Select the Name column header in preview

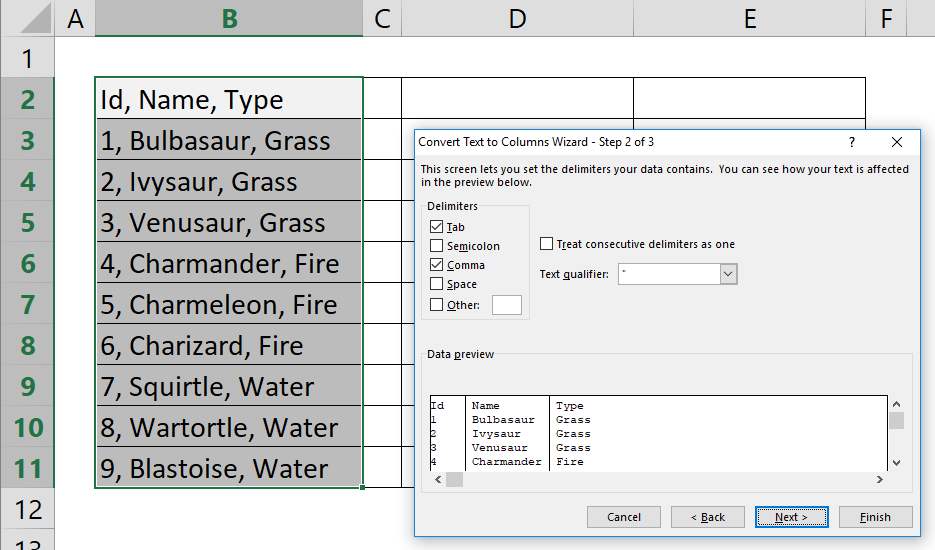(485, 406)
